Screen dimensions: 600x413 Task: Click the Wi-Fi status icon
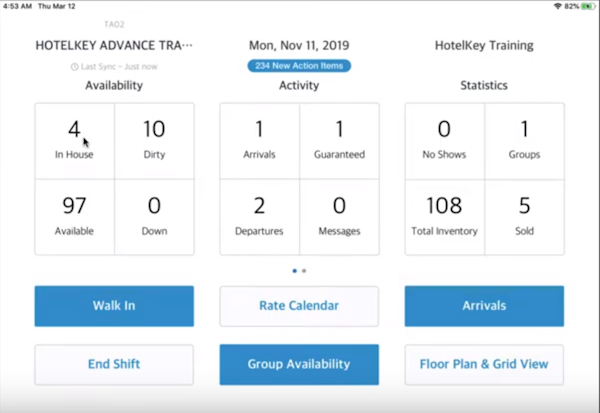pyautogui.click(x=557, y=6)
